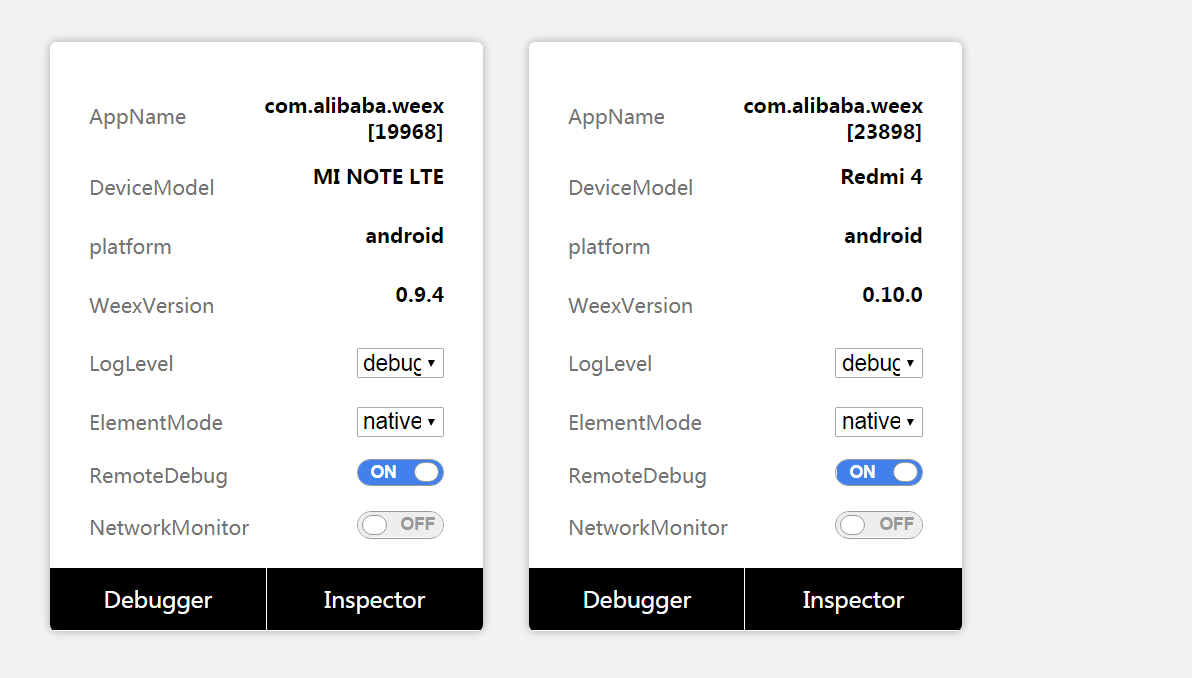Click the Debugger button for MI NOTE LTE
The height and width of the screenshot is (678, 1192).
click(157, 599)
